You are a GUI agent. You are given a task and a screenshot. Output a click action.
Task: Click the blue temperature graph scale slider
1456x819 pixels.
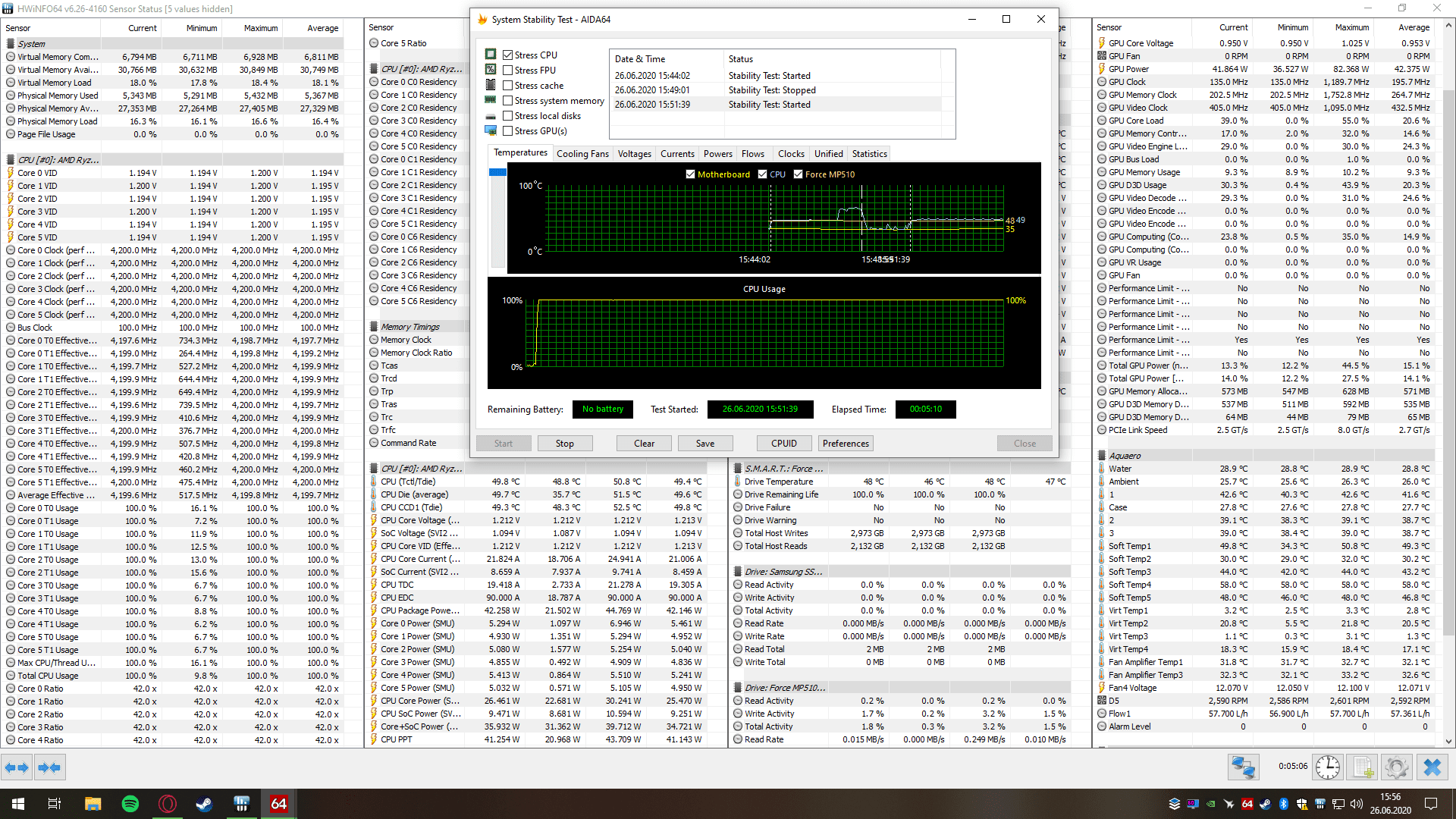(497, 173)
